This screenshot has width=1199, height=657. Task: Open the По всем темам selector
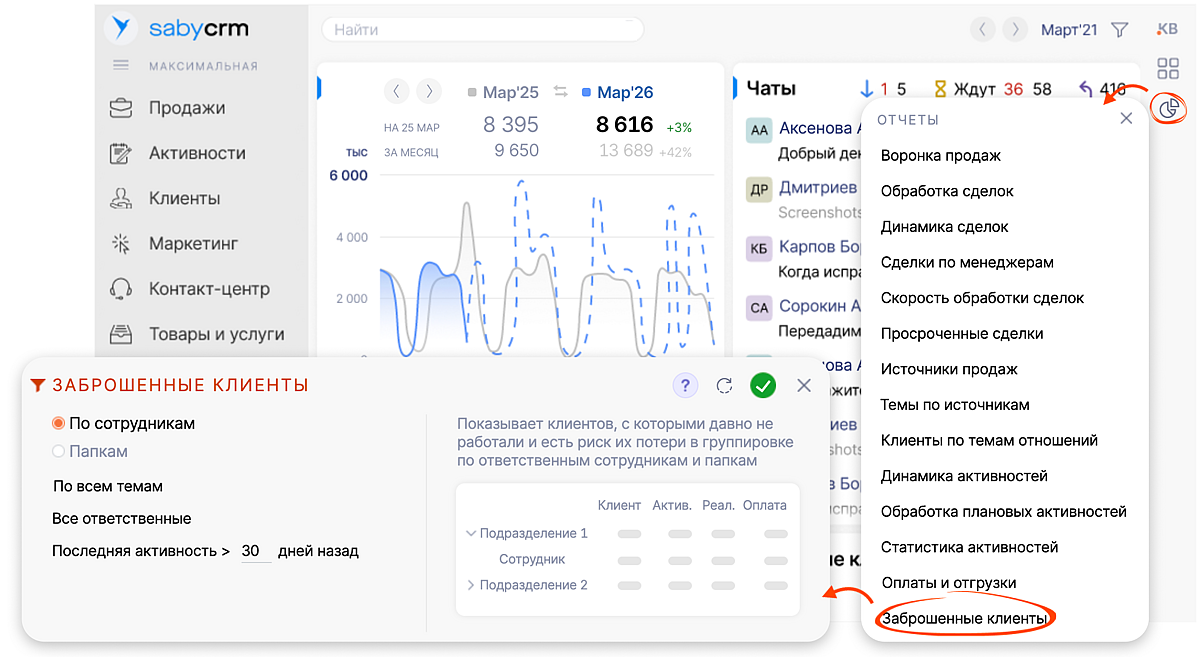pyautogui.click(x=108, y=487)
